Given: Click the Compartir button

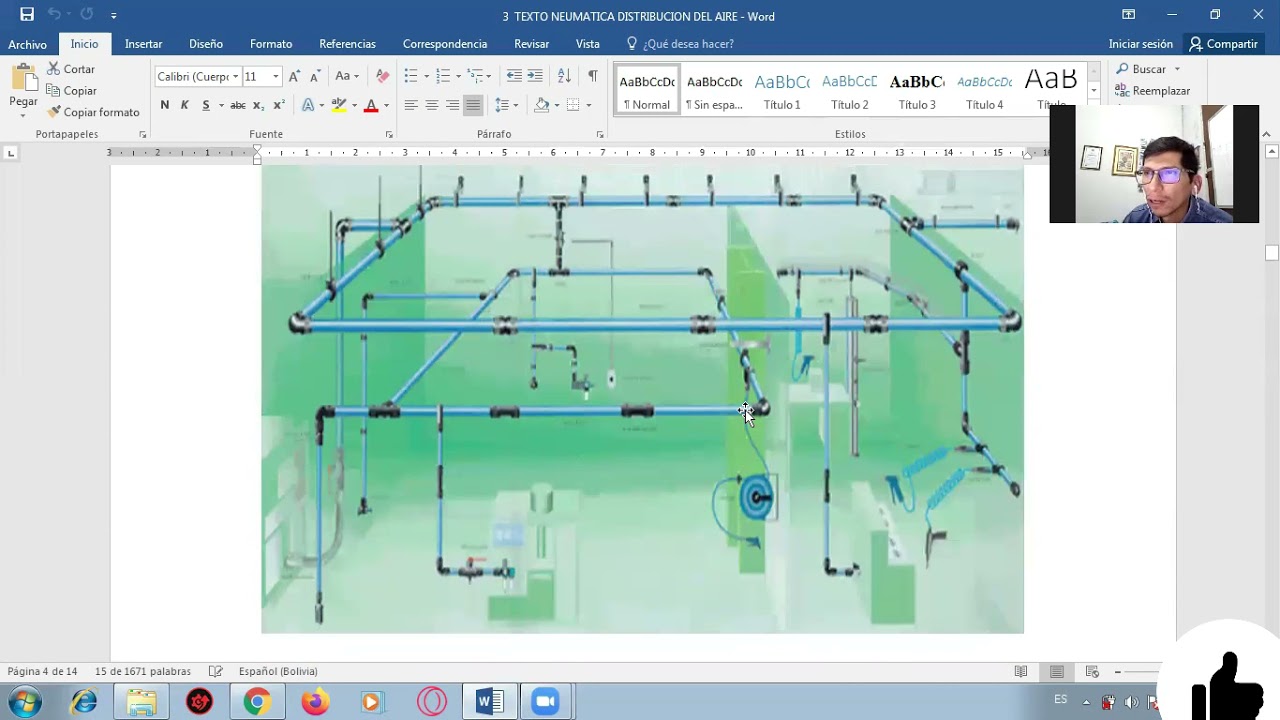Looking at the screenshot, I should pyautogui.click(x=1223, y=44).
